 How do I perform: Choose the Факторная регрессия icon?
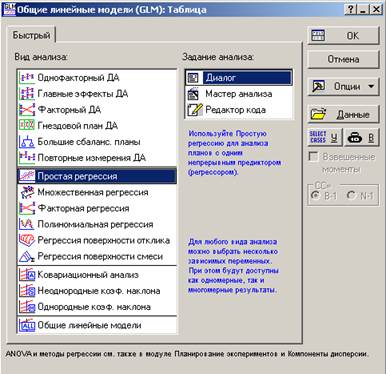27,208
